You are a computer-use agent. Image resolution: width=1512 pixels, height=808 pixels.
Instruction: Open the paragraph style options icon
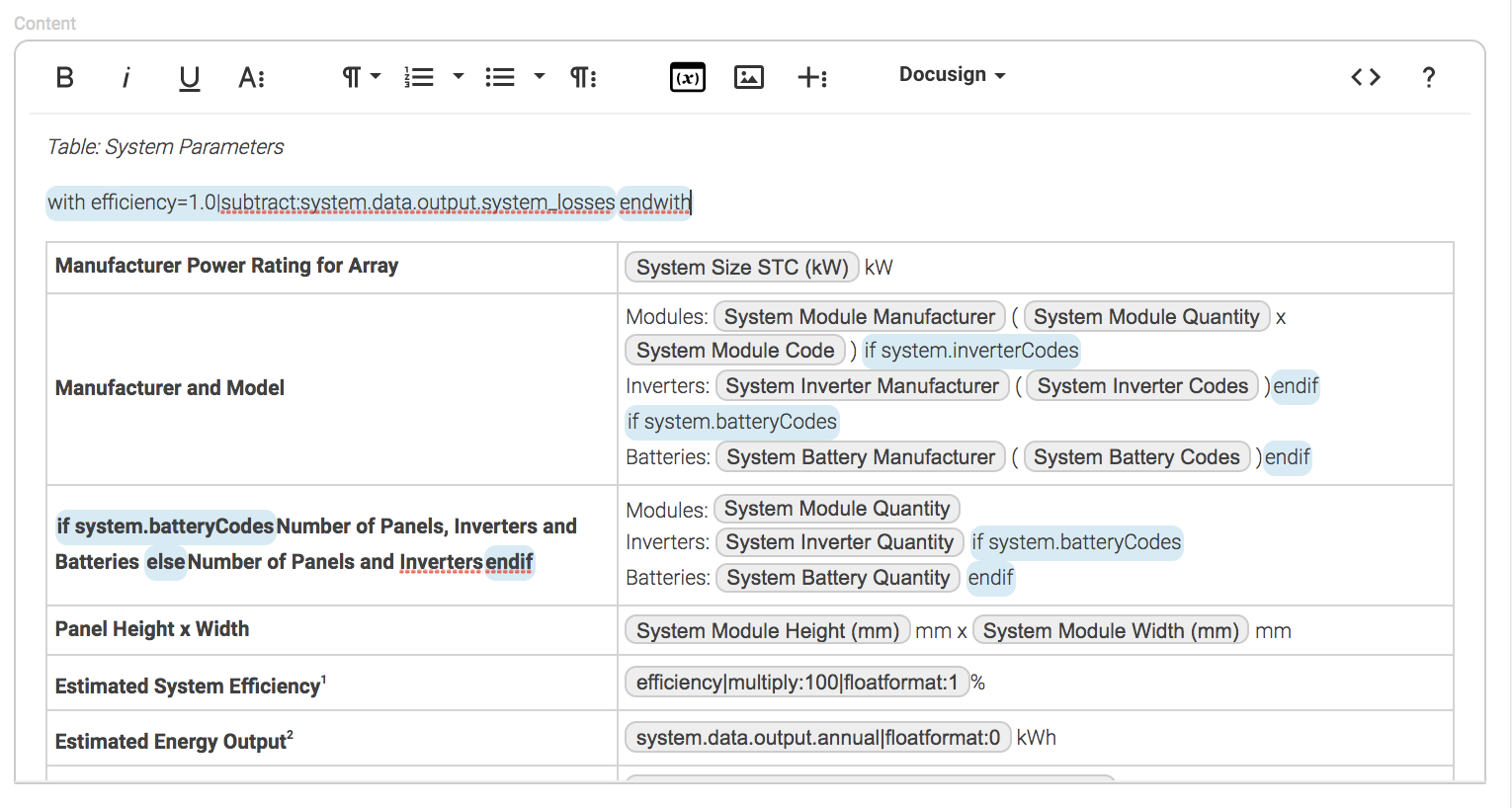coord(583,77)
